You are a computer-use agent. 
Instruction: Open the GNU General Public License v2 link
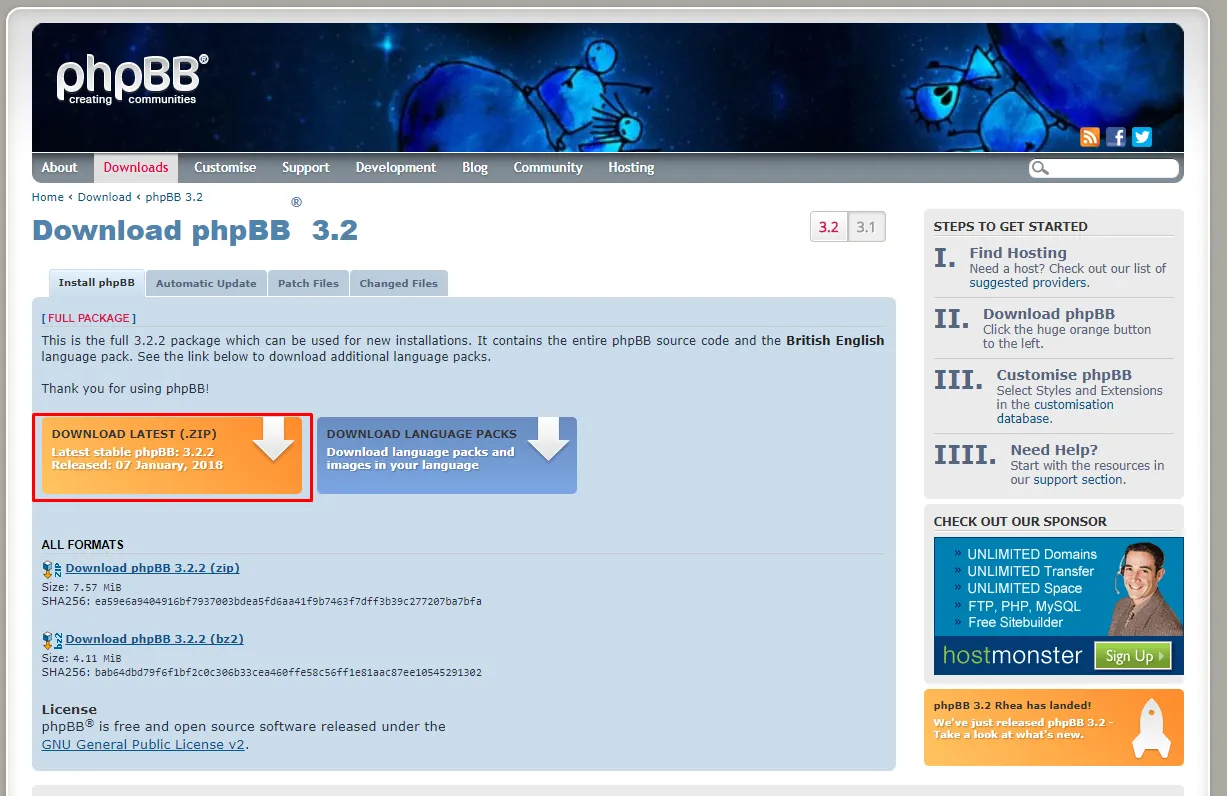tap(143, 745)
